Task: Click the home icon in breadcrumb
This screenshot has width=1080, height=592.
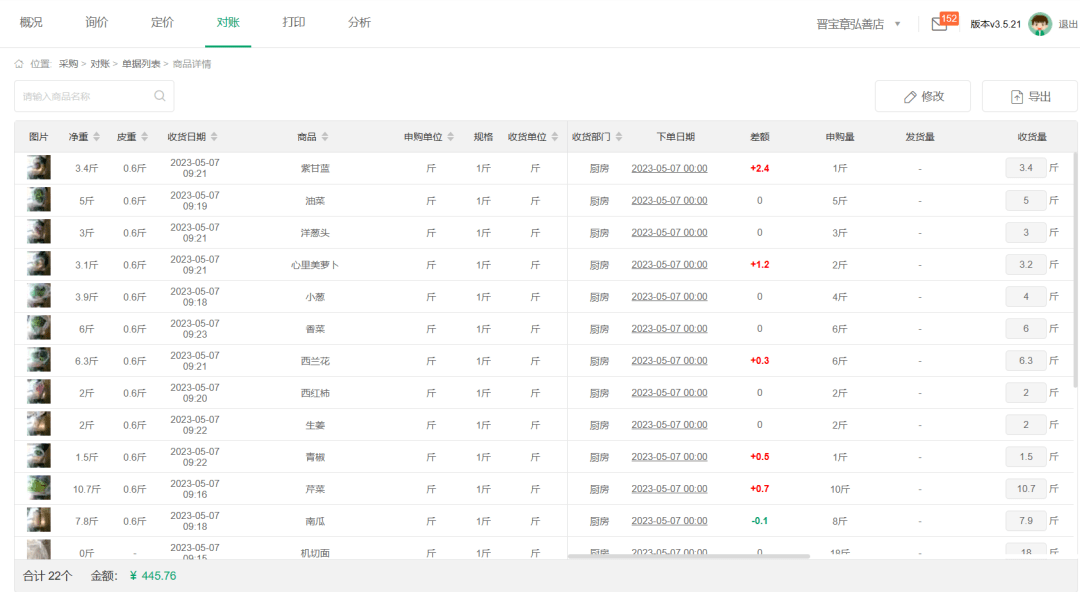Action: coord(19,64)
